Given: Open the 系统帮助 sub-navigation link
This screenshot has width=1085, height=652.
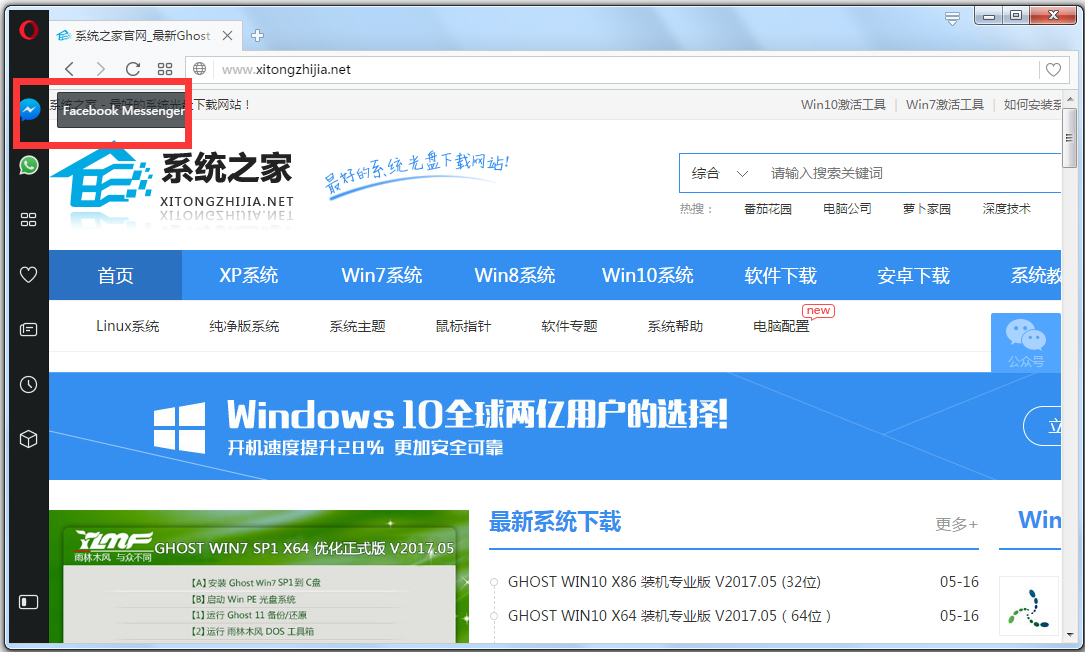Looking at the screenshot, I should point(675,326).
